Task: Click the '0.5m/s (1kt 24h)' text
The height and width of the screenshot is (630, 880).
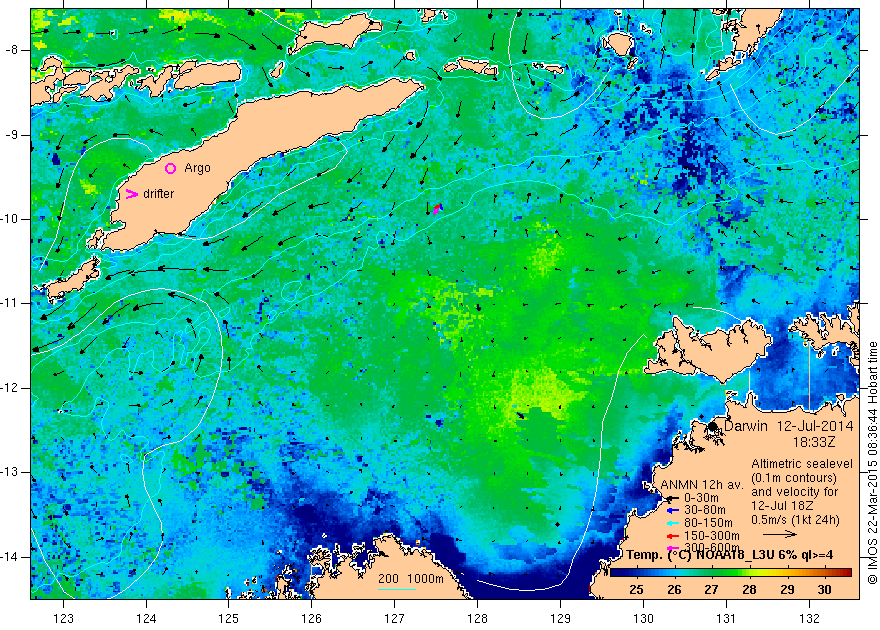Action: (x=796, y=520)
